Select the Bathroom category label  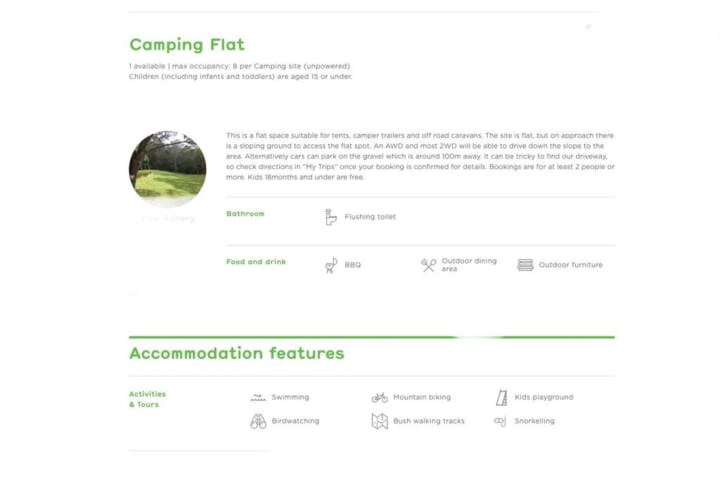click(x=245, y=214)
